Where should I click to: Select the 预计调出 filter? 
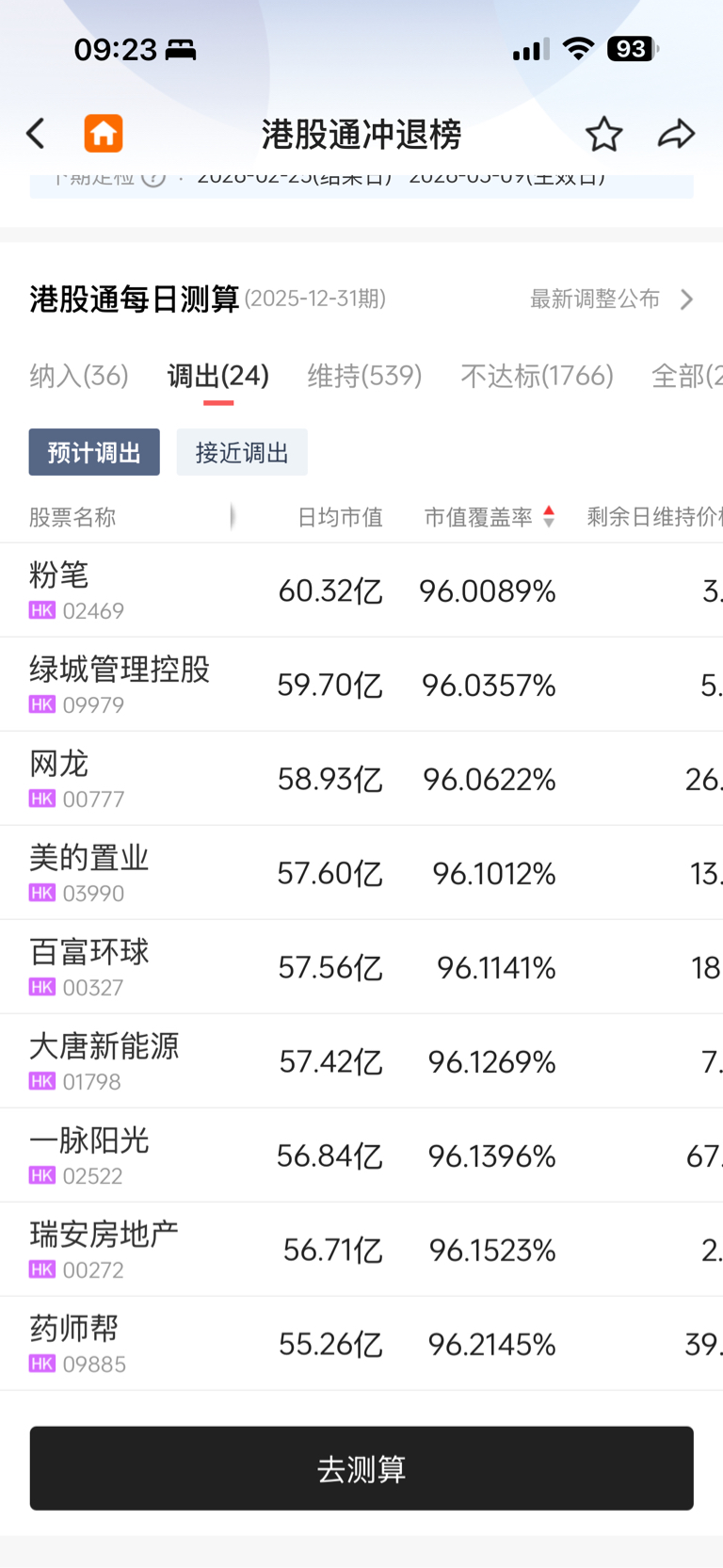pyautogui.click(x=94, y=452)
